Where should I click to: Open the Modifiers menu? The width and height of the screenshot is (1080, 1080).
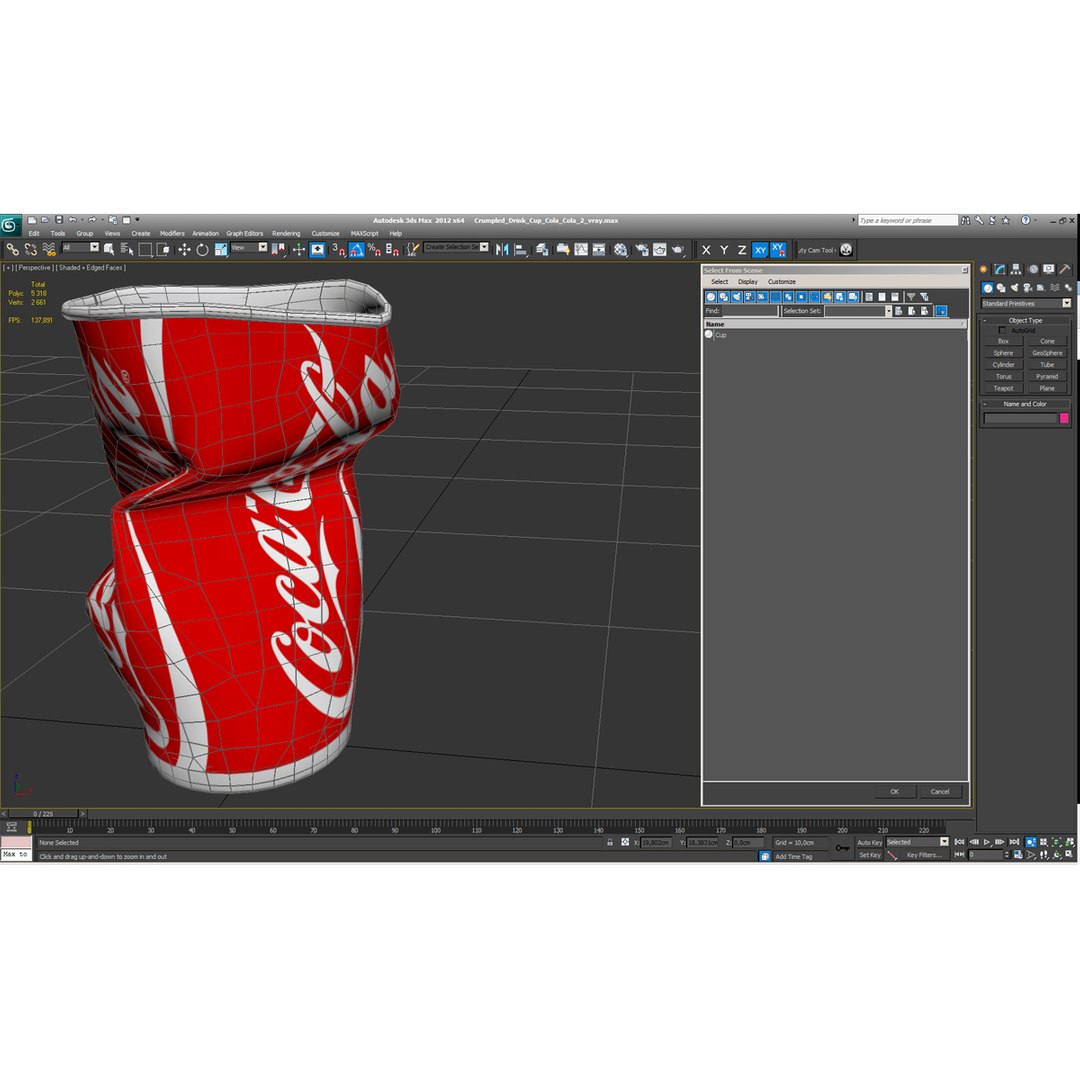172,233
